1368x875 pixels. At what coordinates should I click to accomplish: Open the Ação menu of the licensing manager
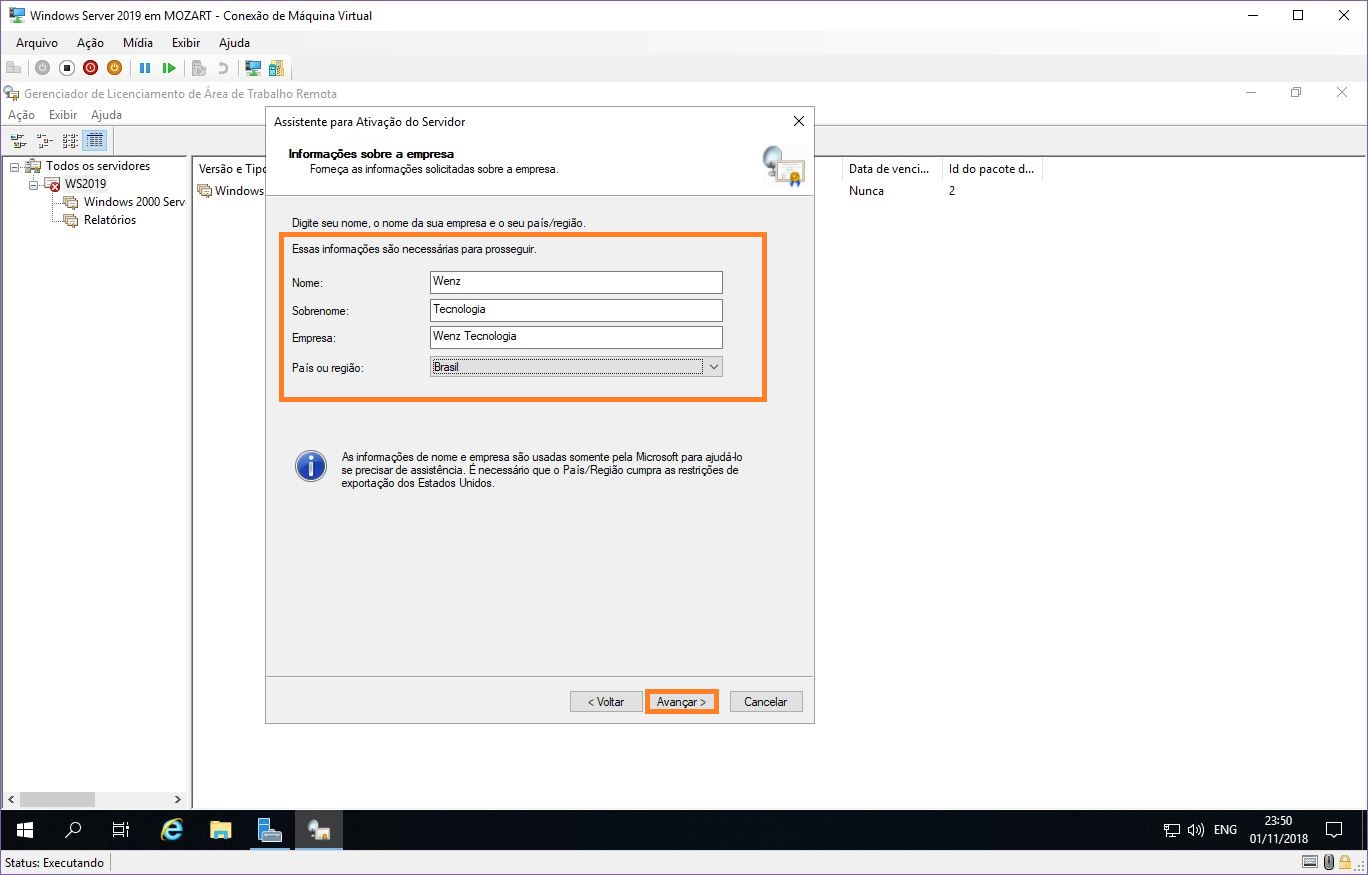coord(21,115)
